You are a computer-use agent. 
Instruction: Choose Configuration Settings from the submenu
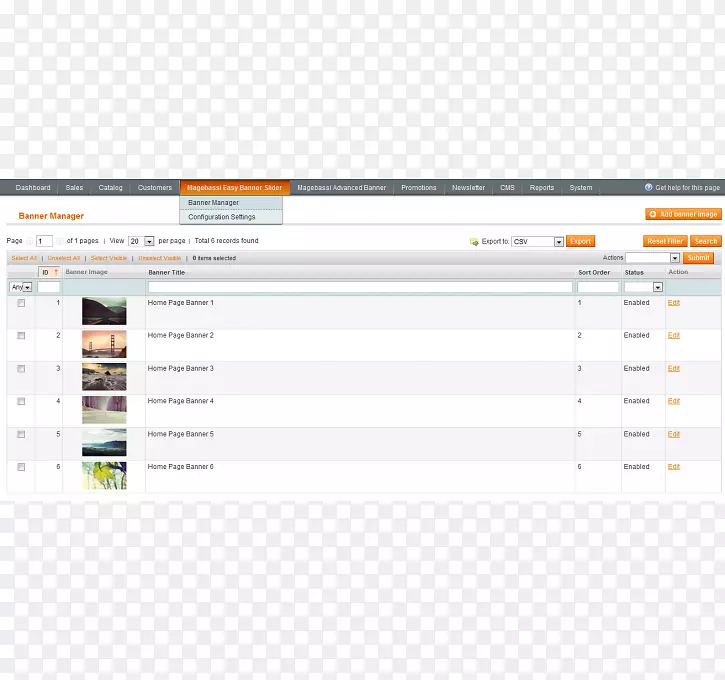[222, 217]
